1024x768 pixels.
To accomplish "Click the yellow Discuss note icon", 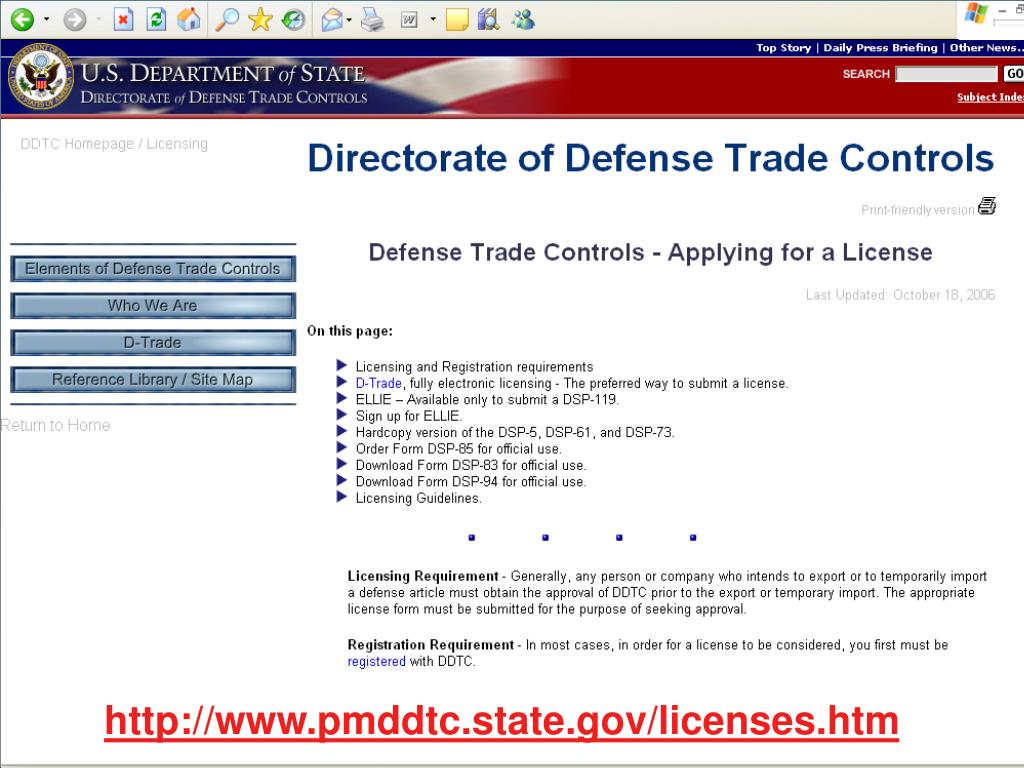I will [456, 20].
